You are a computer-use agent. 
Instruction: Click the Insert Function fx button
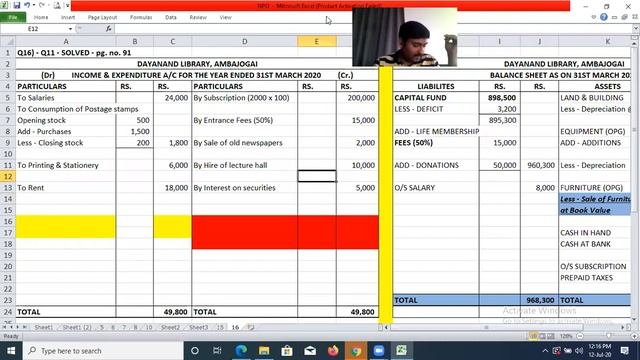pyautogui.click(x=108, y=29)
